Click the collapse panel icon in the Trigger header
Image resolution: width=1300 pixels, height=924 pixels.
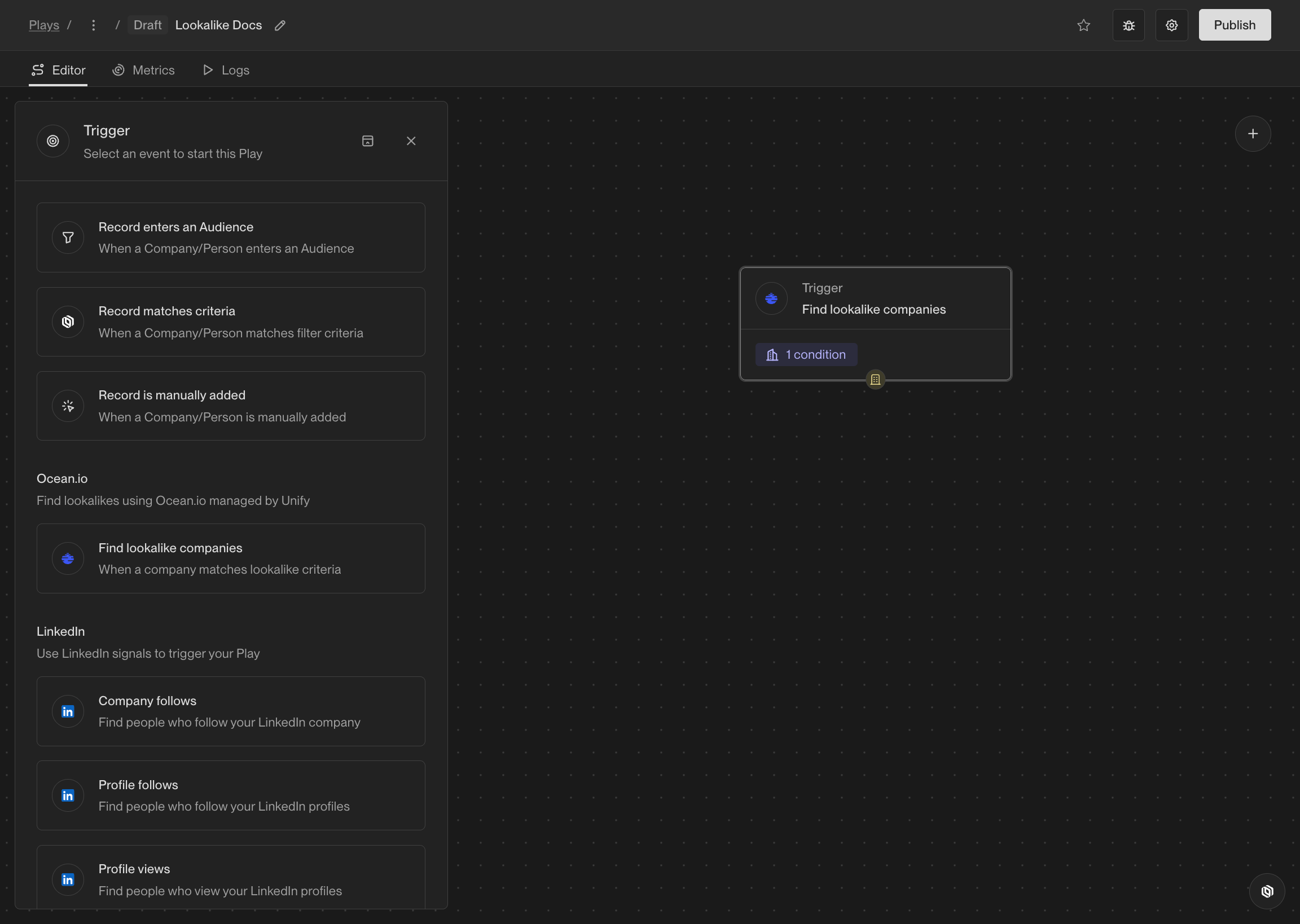click(x=367, y=141)
